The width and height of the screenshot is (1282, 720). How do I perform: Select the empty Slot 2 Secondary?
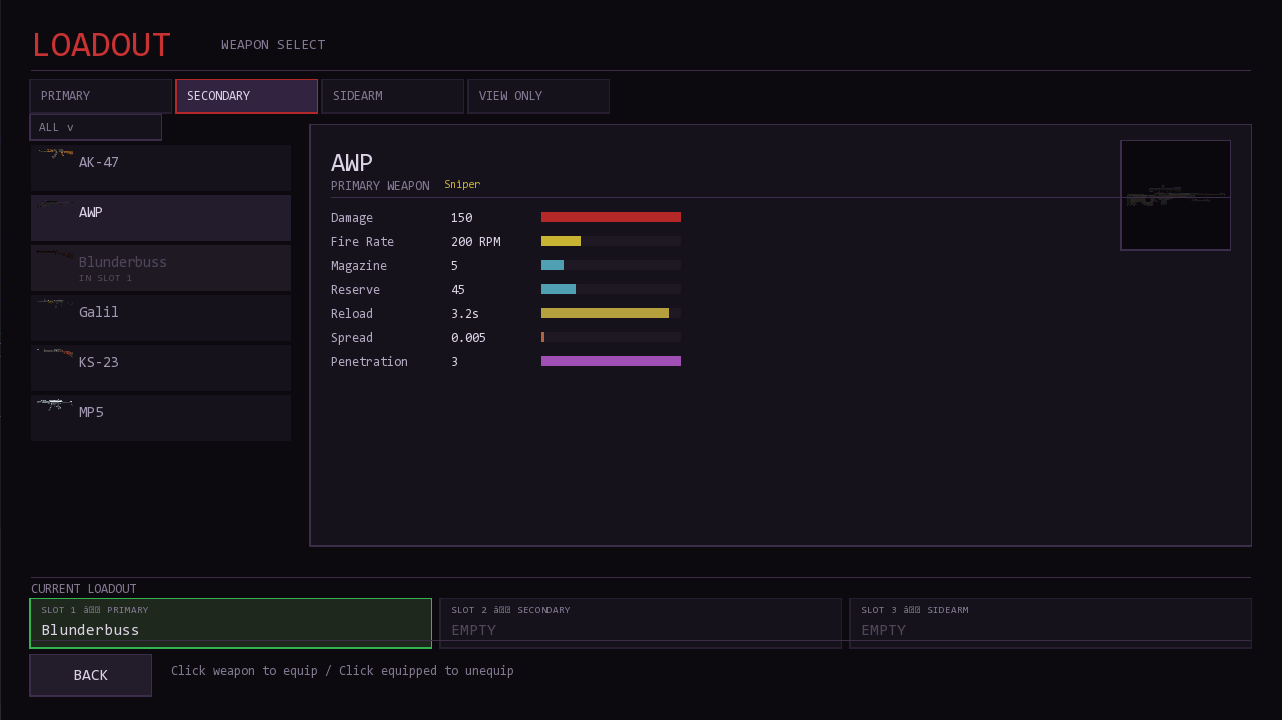[641, 623]
